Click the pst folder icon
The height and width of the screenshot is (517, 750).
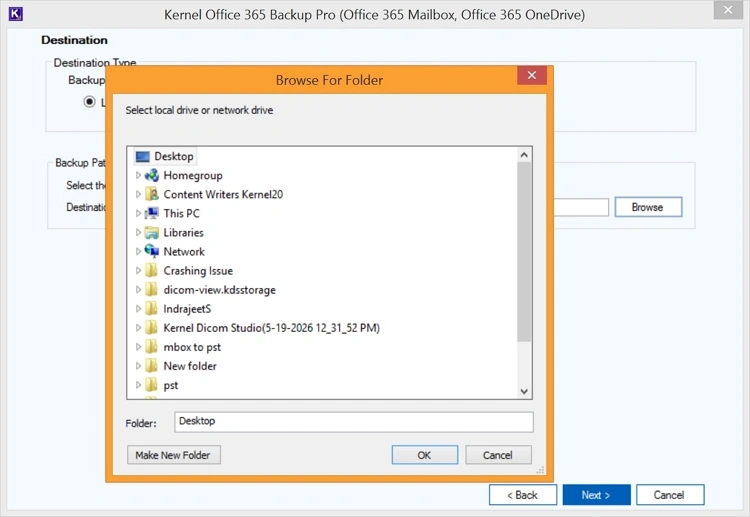pyautogui.click(x=151, y=385)
